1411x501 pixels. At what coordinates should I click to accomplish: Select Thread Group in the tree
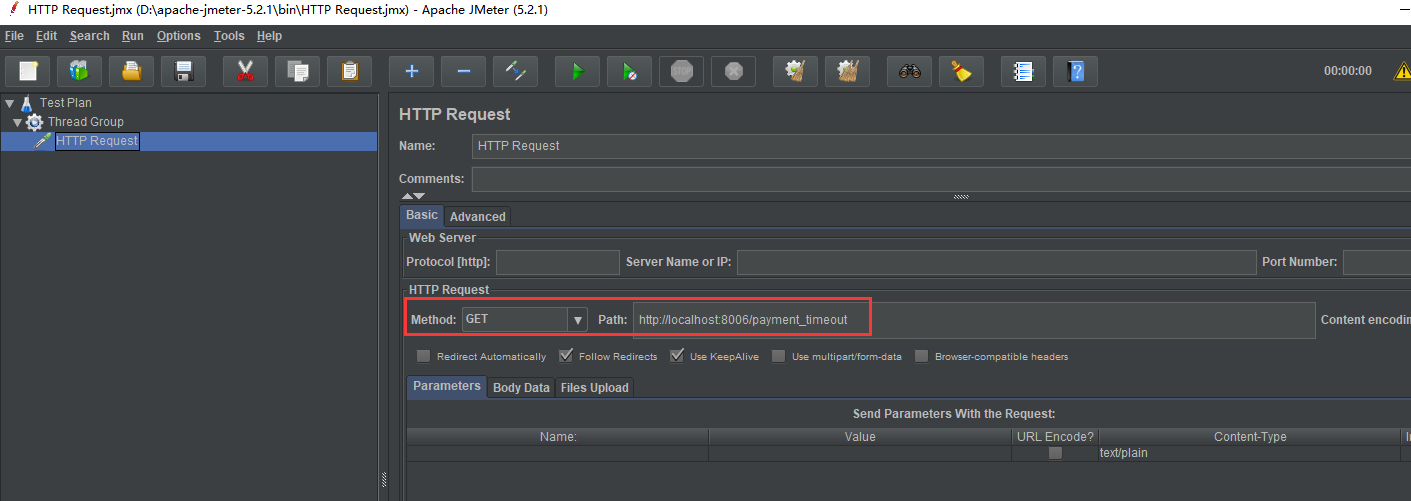[x=86, y=122]
